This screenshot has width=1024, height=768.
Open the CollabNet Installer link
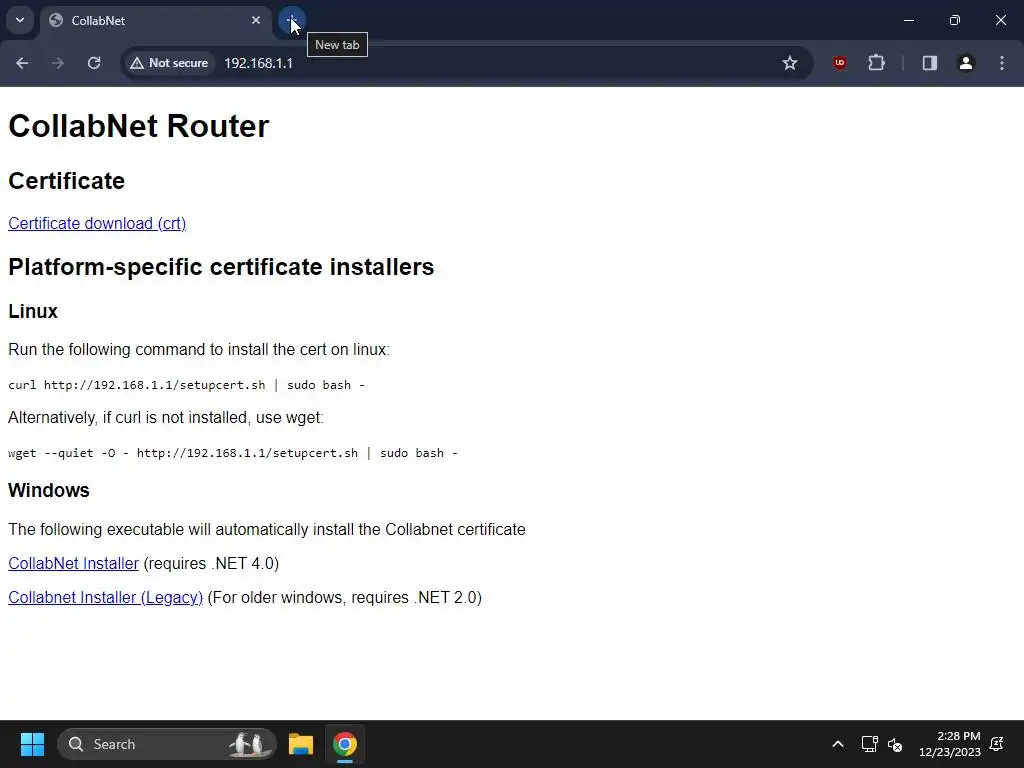tap(73, 564)
